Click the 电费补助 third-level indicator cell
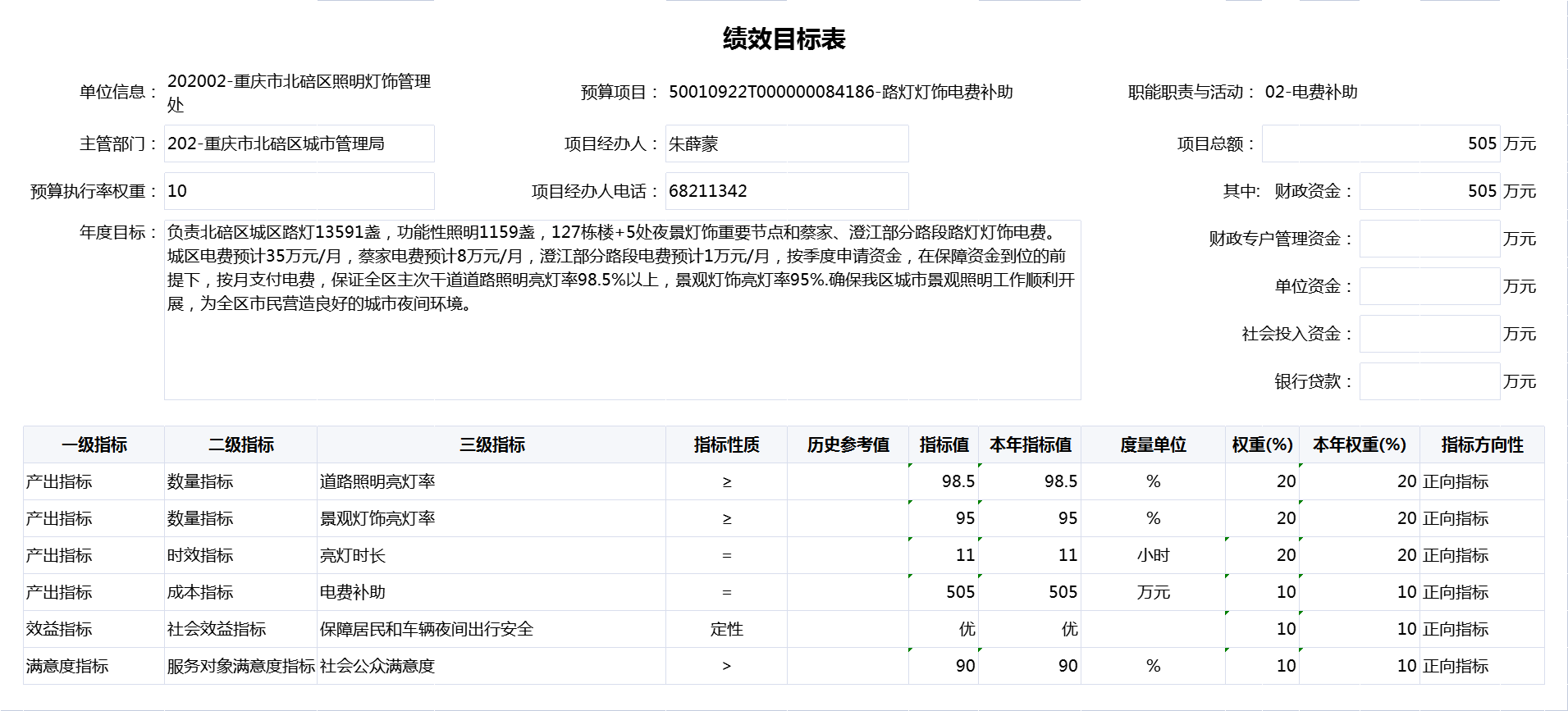The width and height of the screenshot is (1568, 711). pyautogui.click(x=491, y=592)
